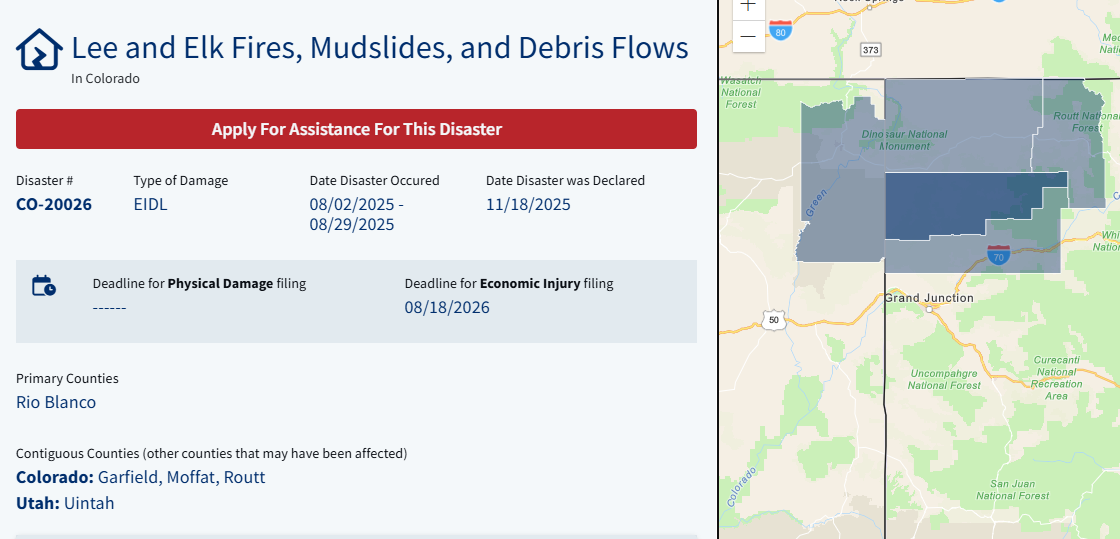The width and height of the screenshot is (1120, 539).
Task: Click the US Route 50 shield marker
Action: 772,320
